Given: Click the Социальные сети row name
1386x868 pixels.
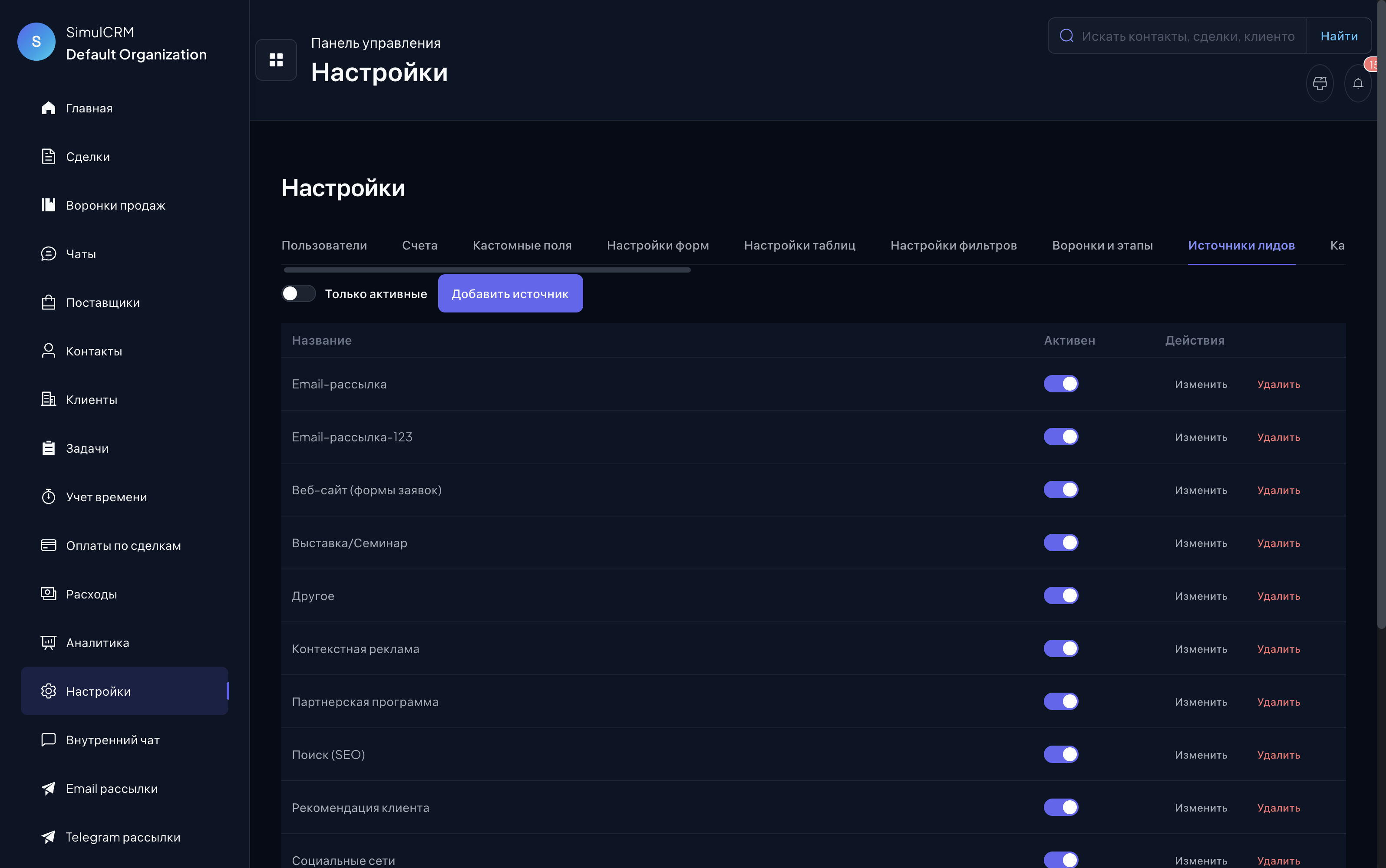Looking at the screenshot, I should click(343, 860).
